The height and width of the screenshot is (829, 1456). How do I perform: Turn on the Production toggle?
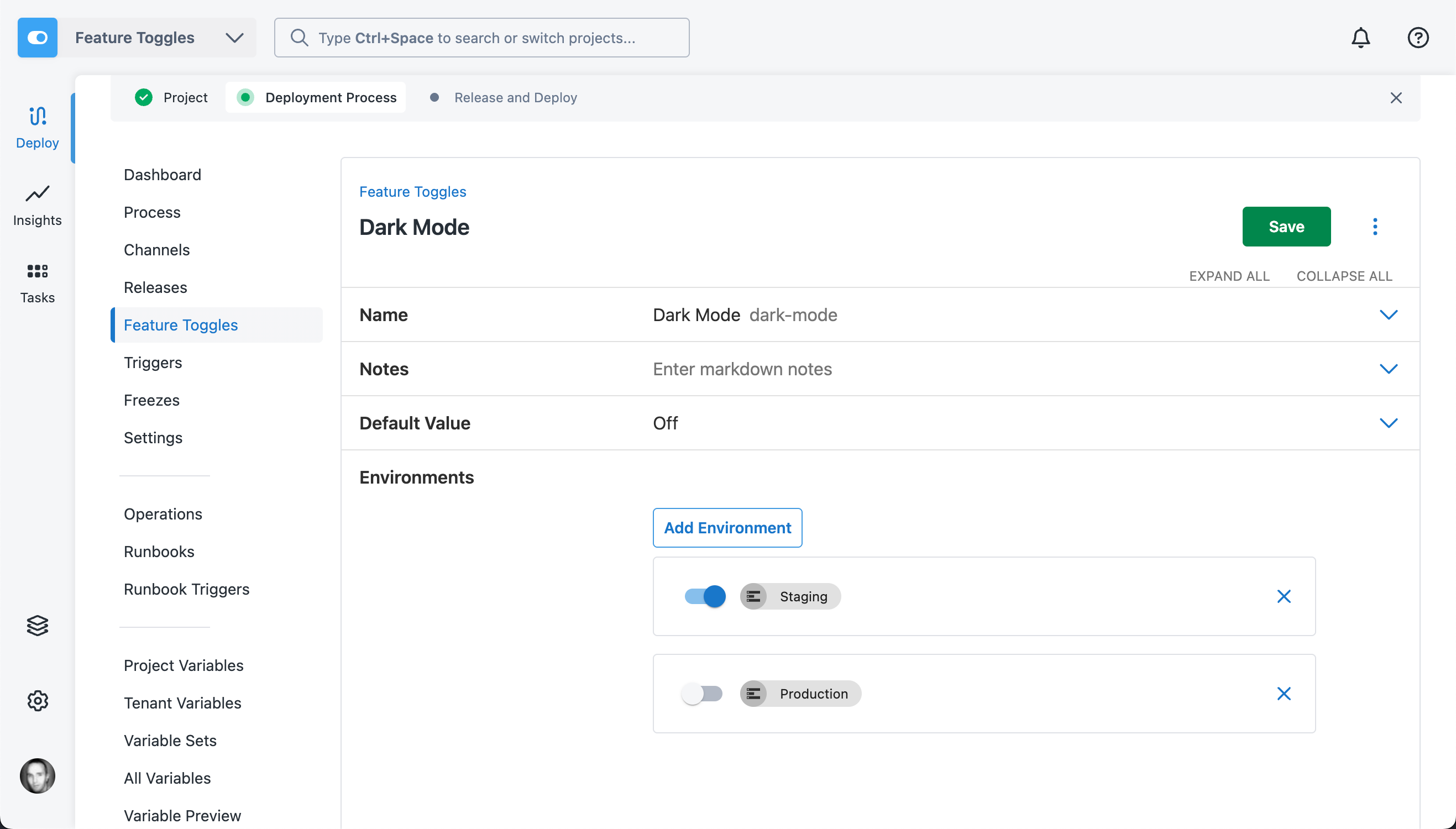pyautogui.click(x=702, y=694)
